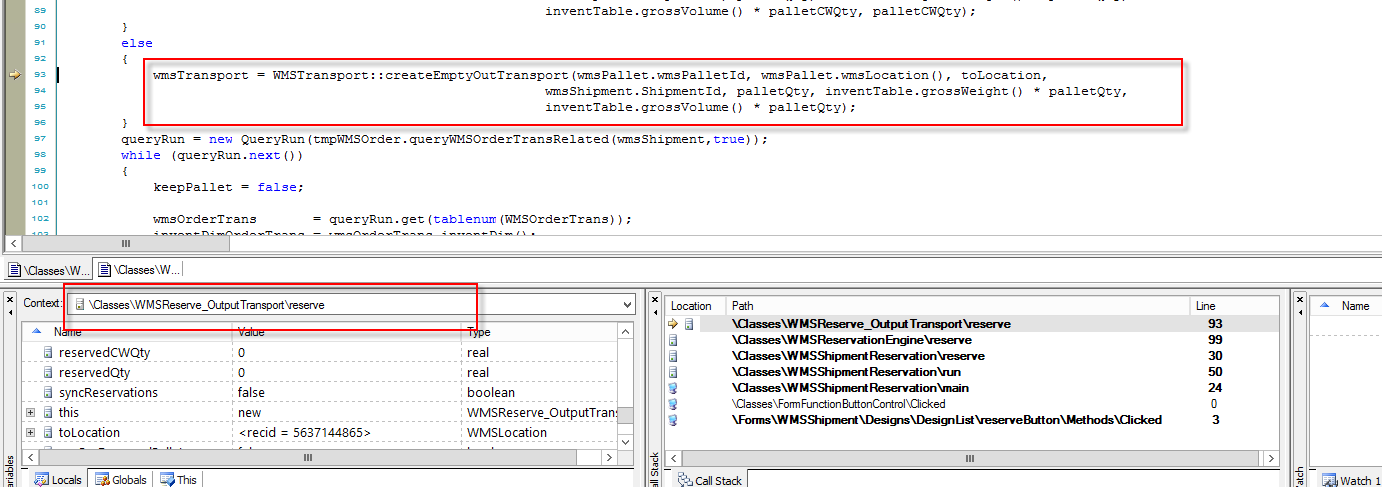The image size is (1382, 487).
Task: Close the Call Stack pane with its X
Action: pos(653,299)
